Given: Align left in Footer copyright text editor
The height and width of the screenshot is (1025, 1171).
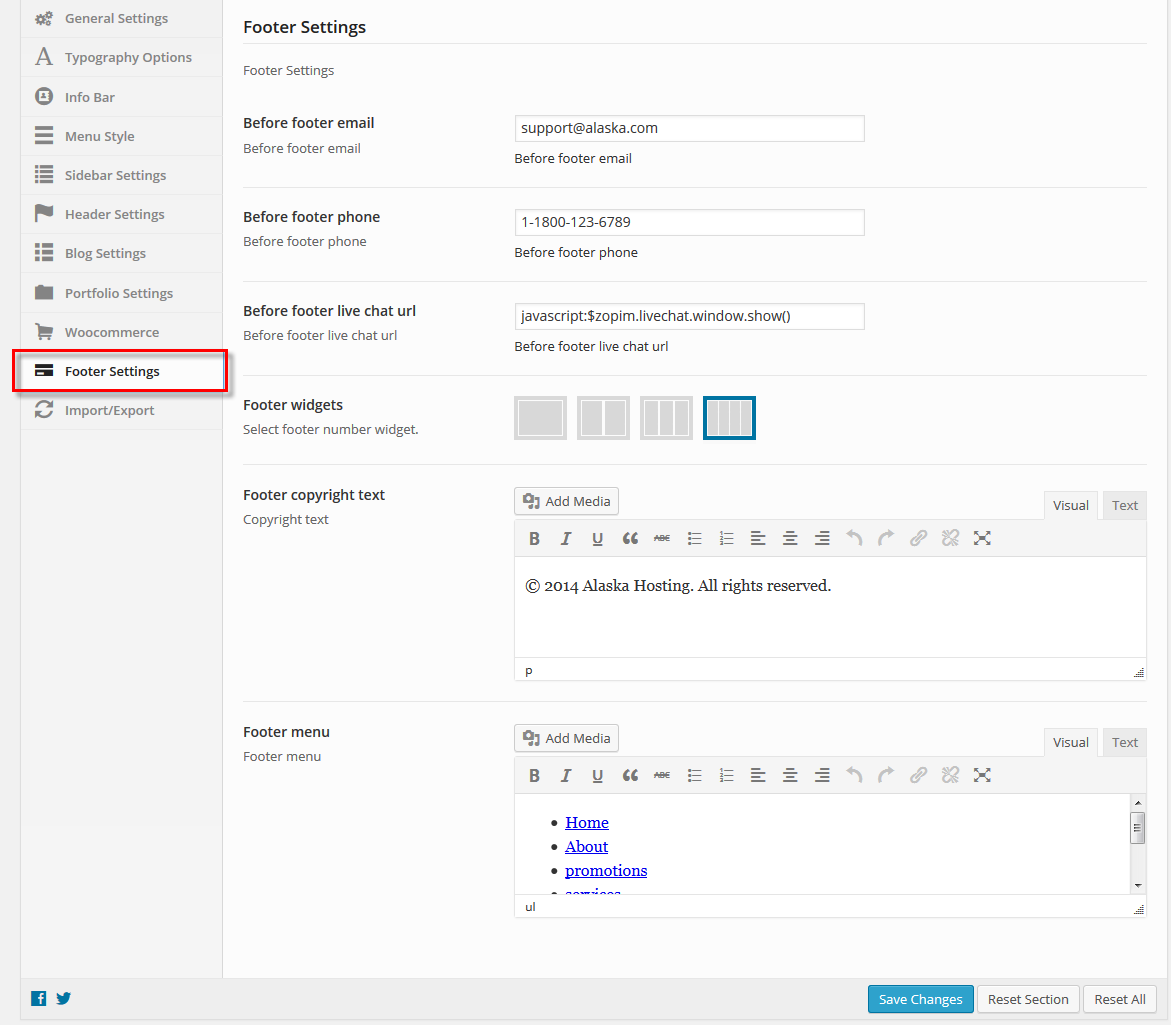Looking at the screenshot, I should click(758, 538).
